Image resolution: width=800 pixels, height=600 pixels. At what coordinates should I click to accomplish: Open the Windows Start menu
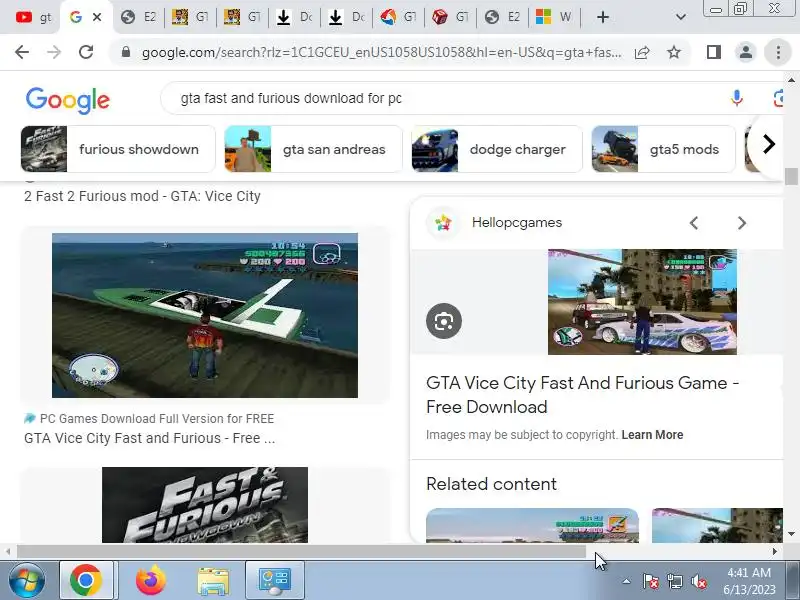(27, 581)
